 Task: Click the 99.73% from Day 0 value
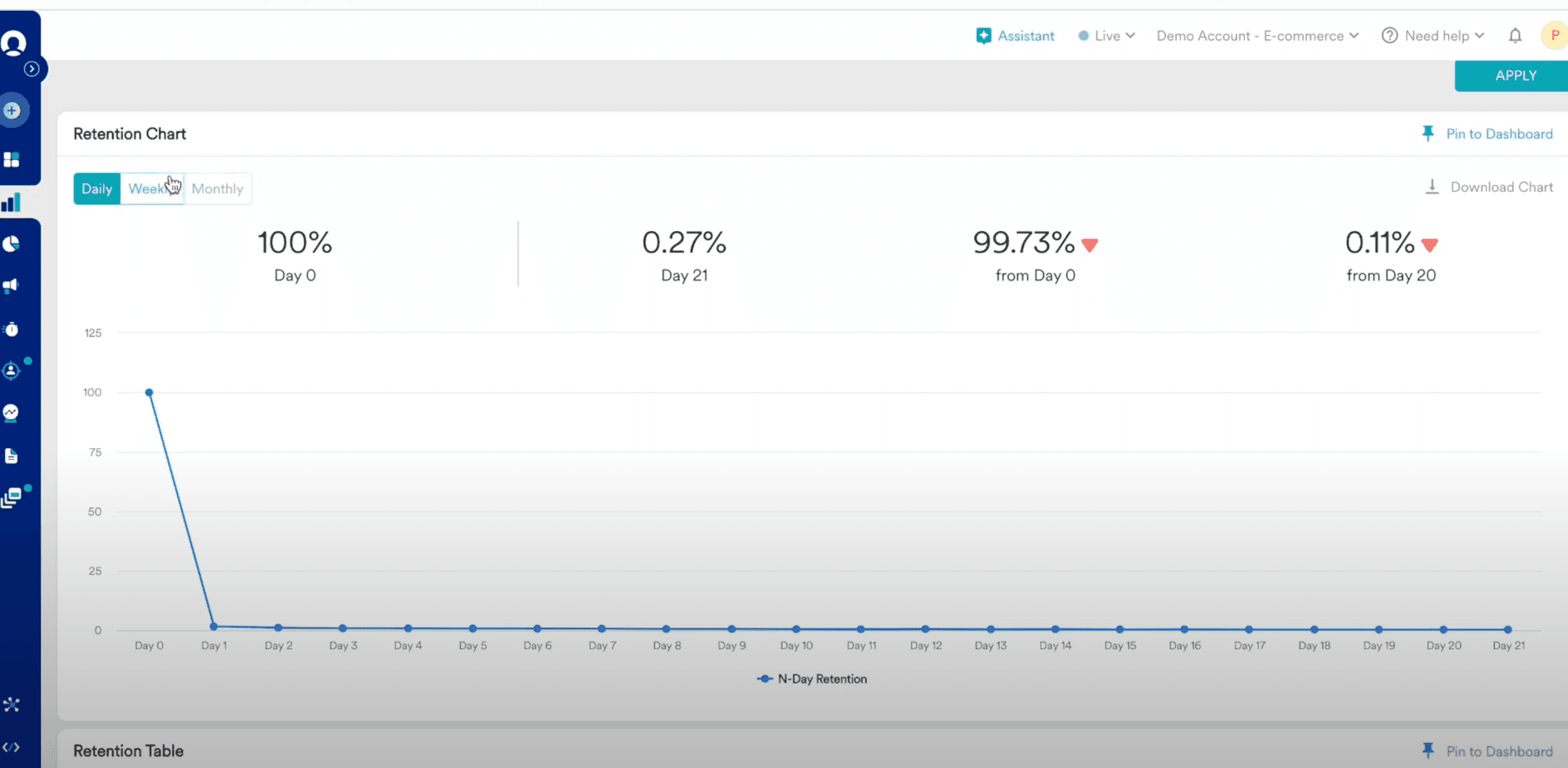pos(1024,243)
